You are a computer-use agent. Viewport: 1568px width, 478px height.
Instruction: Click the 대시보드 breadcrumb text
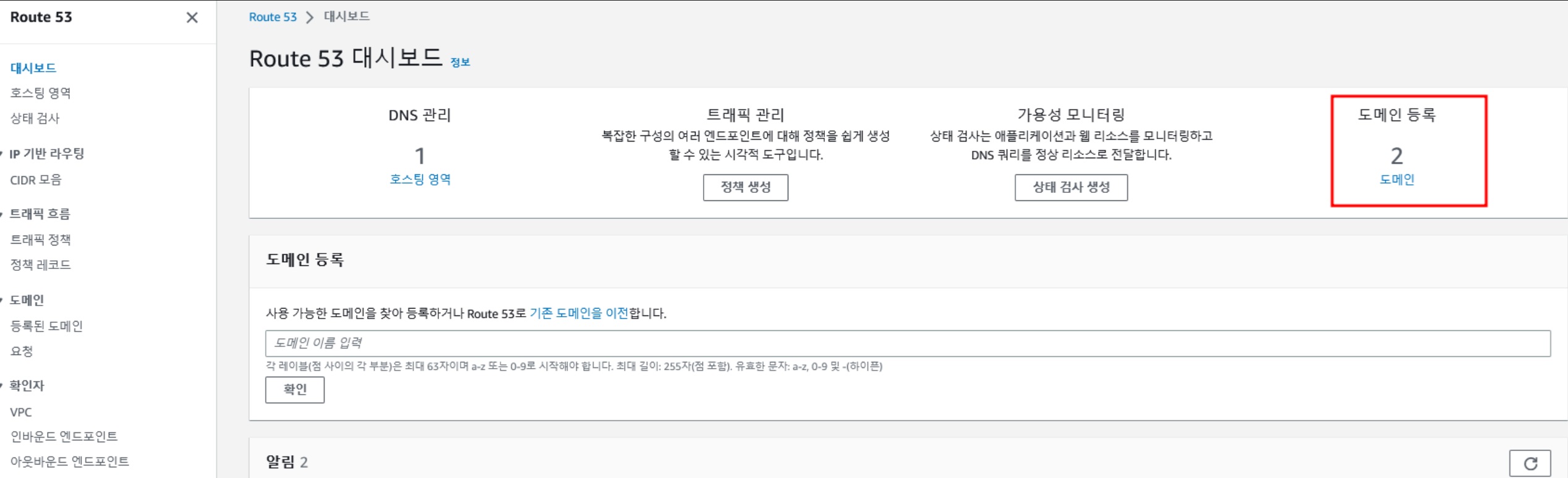click(x=347, y=17)
